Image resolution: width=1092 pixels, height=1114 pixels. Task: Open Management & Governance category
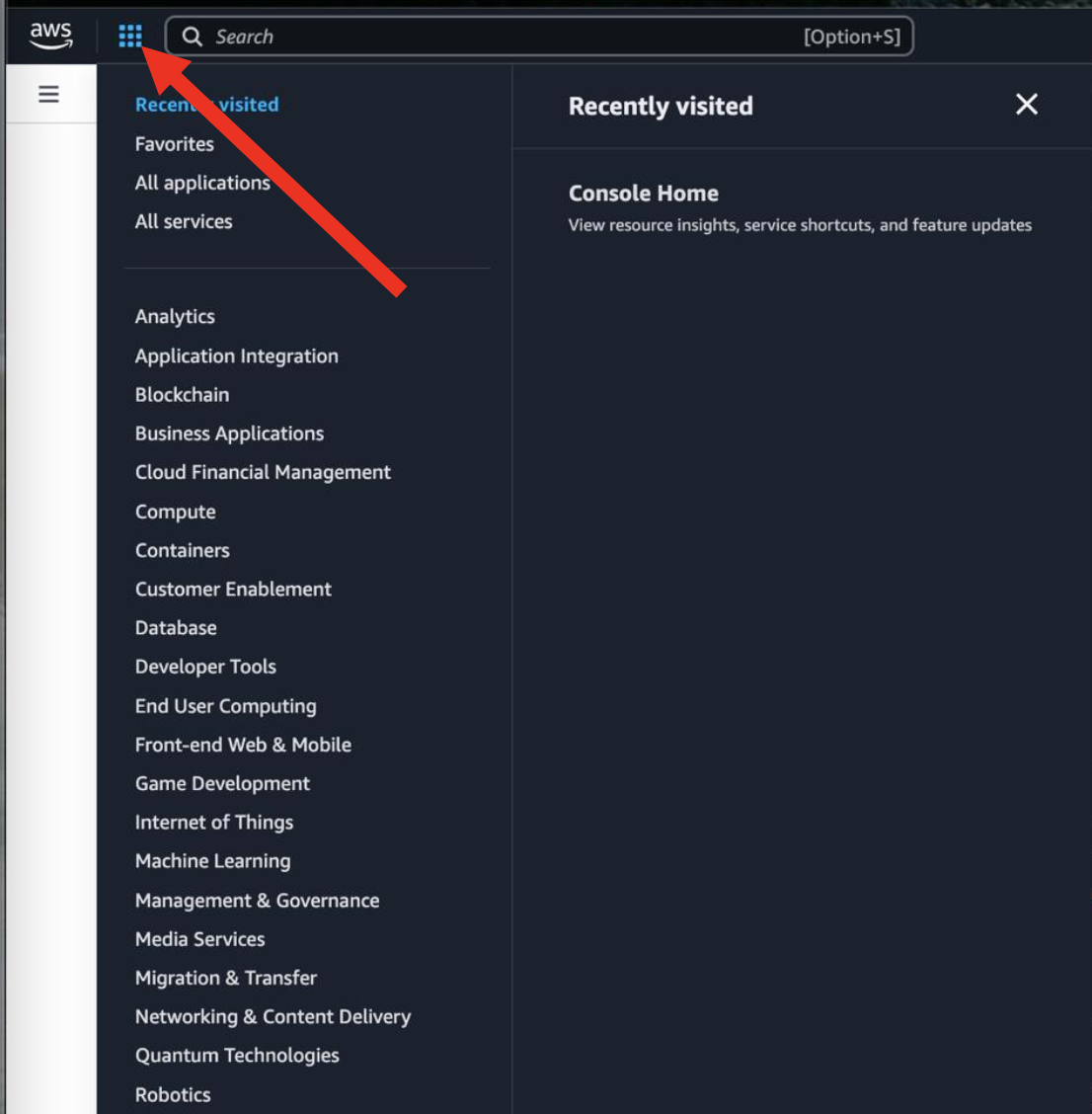coord(257,901)
